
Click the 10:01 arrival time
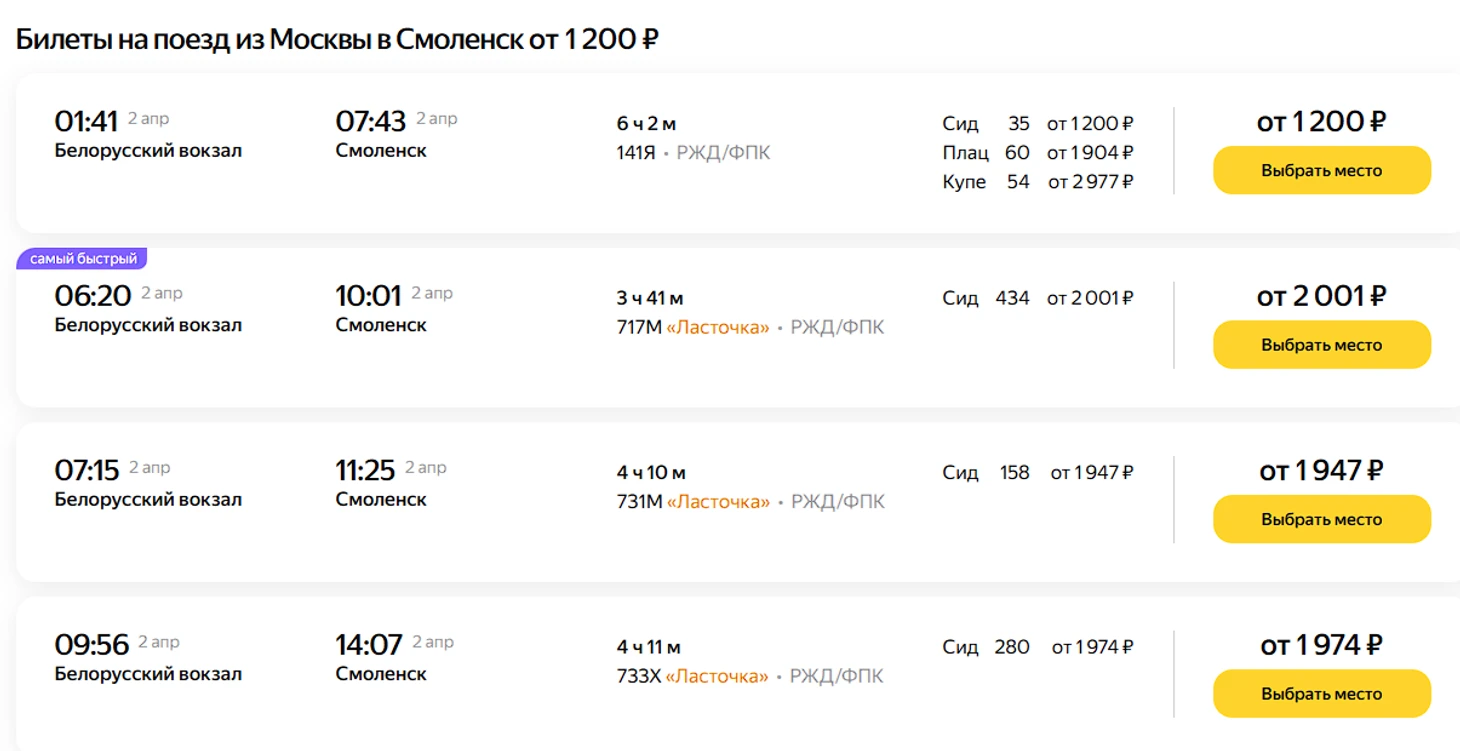368,296
